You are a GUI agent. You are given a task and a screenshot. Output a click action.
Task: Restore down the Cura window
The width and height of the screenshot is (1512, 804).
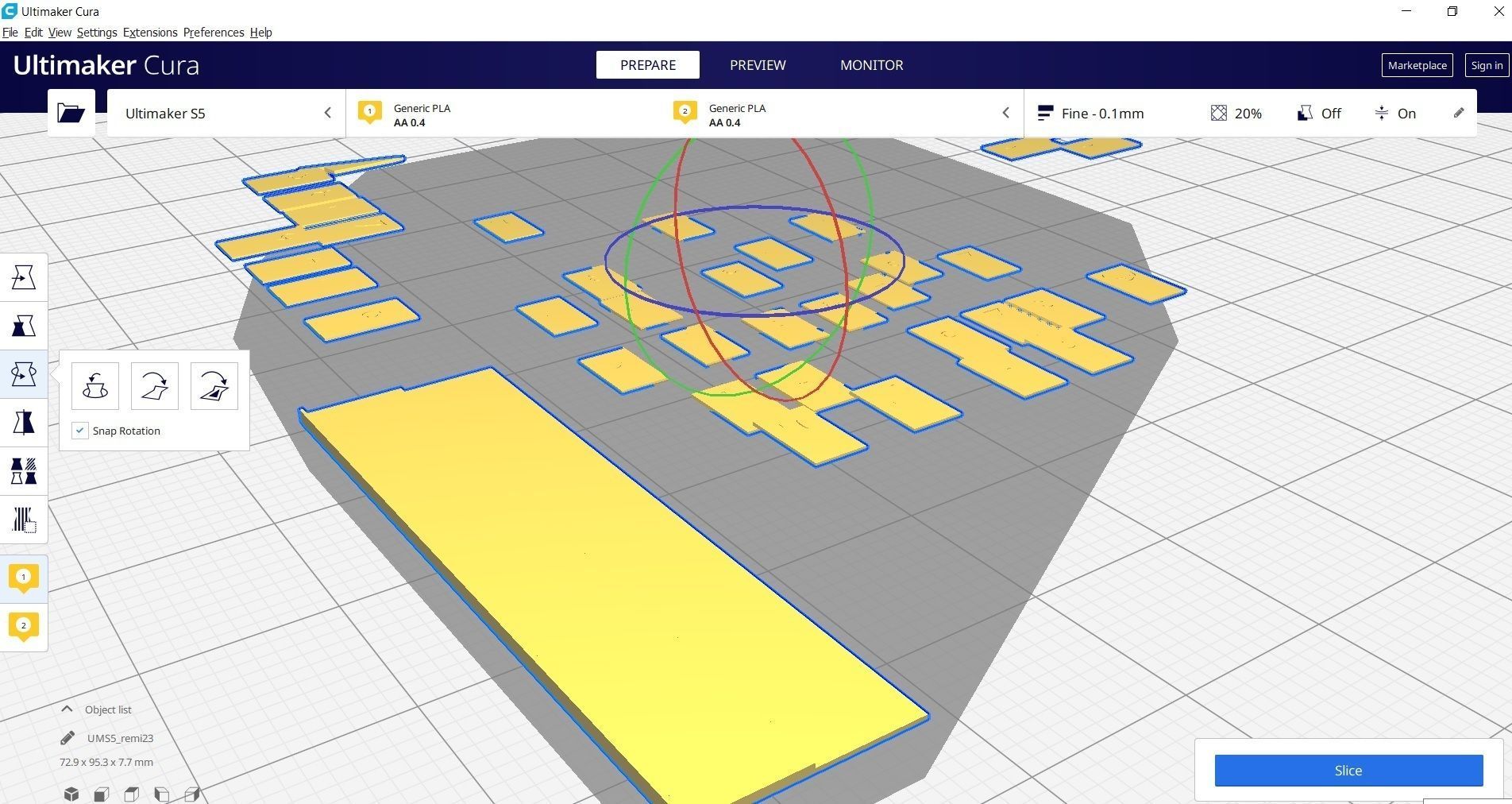pos(1452,11)
